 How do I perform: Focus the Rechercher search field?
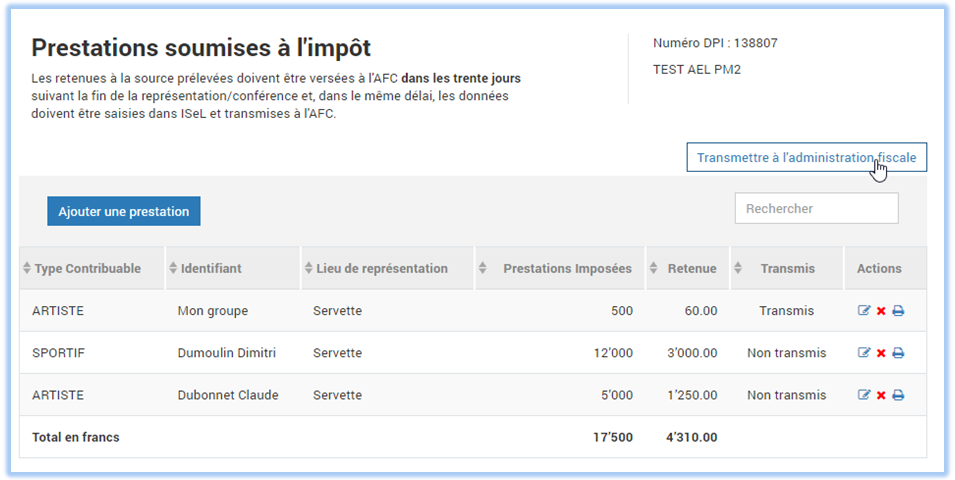click(816, 208)
